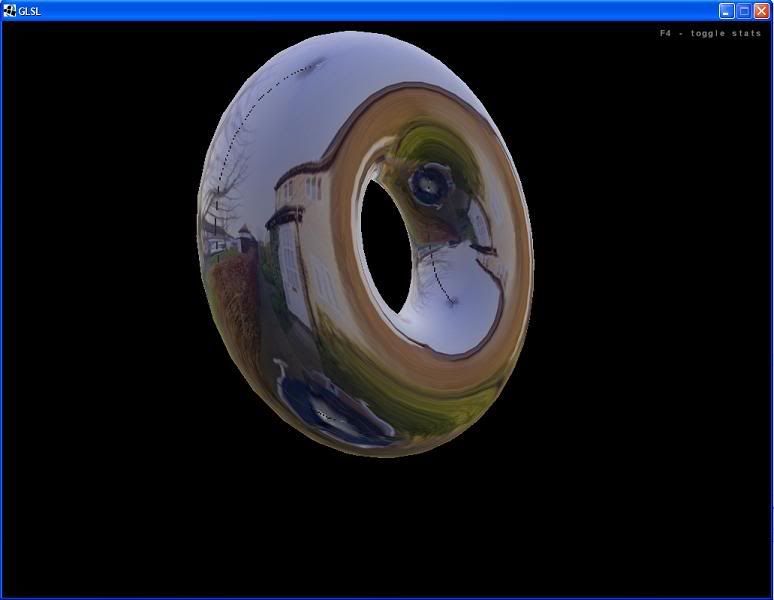The image size is (774, 600).
Task: Click the GLSL window title text
Action: (x=30, y=11)
